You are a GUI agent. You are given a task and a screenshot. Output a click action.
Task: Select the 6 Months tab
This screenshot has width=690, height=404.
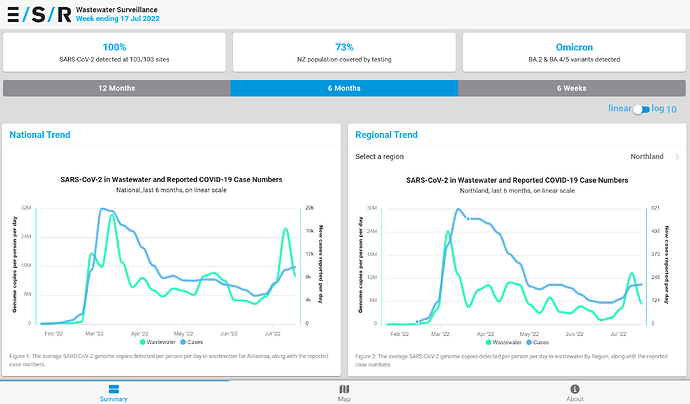[344, 88]
